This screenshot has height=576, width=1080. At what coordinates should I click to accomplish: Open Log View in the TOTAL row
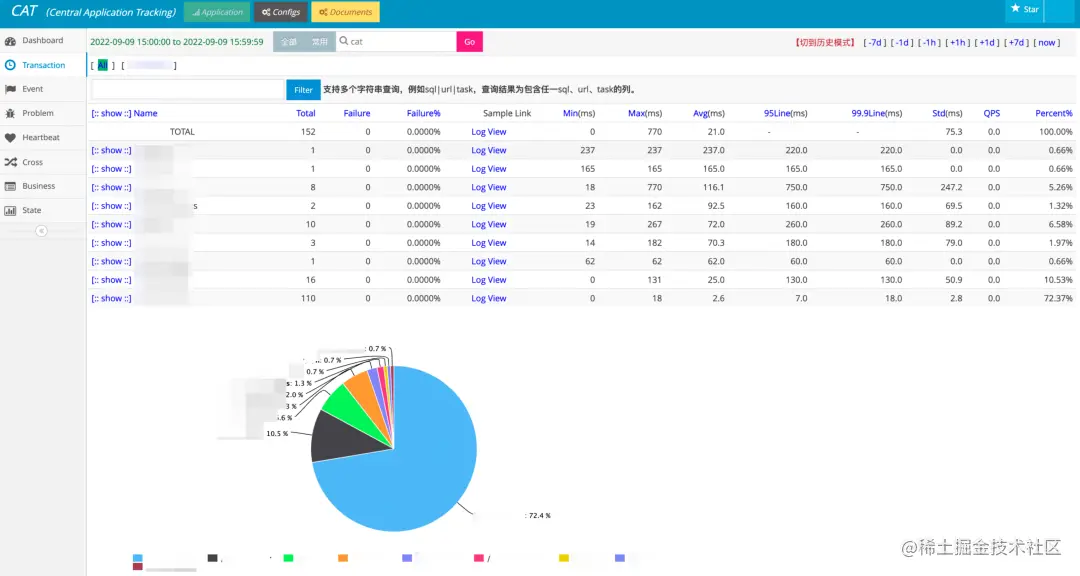coord(488,132)
